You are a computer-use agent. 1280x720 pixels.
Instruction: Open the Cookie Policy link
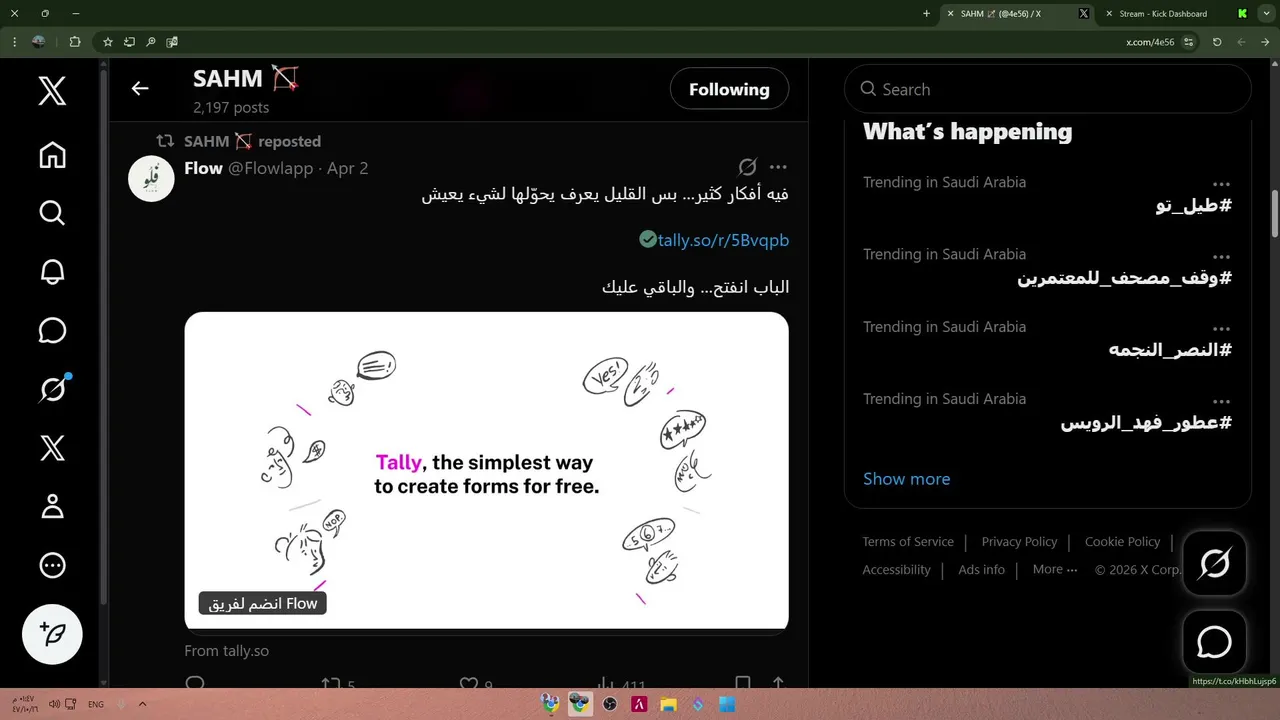coord(1122,541)
